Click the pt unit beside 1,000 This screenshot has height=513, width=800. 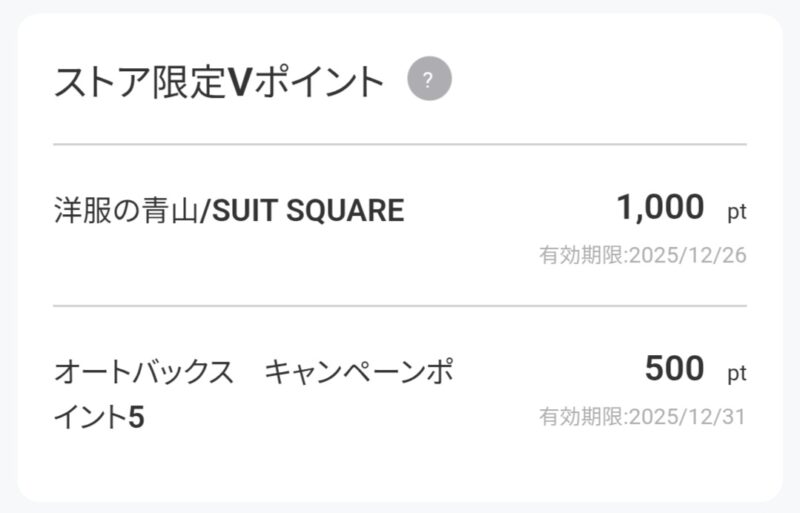coord(737,212)
